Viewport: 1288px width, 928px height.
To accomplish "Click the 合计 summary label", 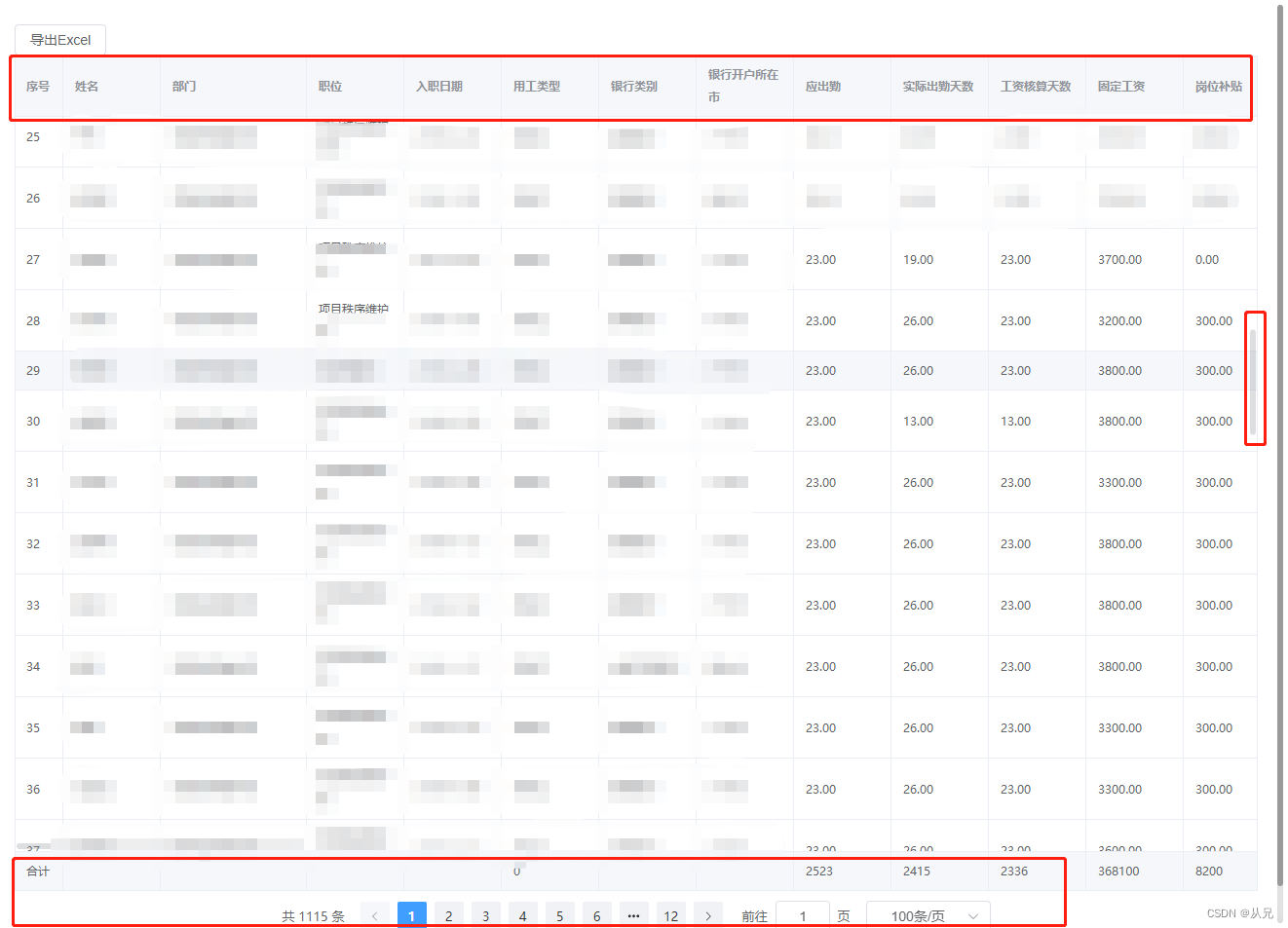I will (38, 872).
